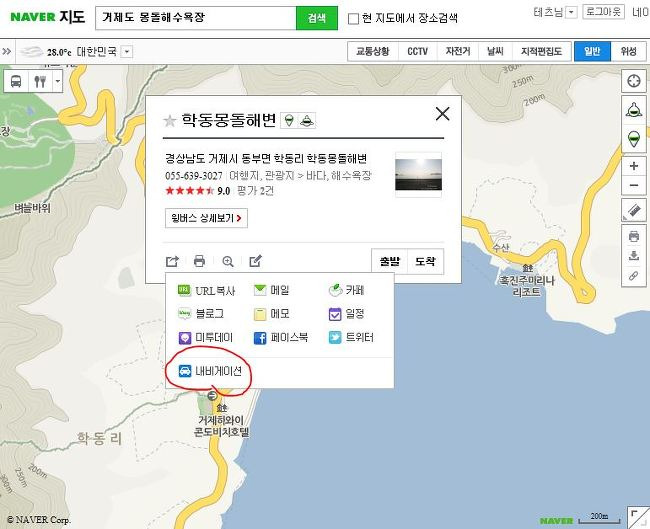Image resolution: width=650 pixels, height=529 pixels.
Task: Select the 자전거 tab
Action: pyautogui.click(x=458, y=51)
